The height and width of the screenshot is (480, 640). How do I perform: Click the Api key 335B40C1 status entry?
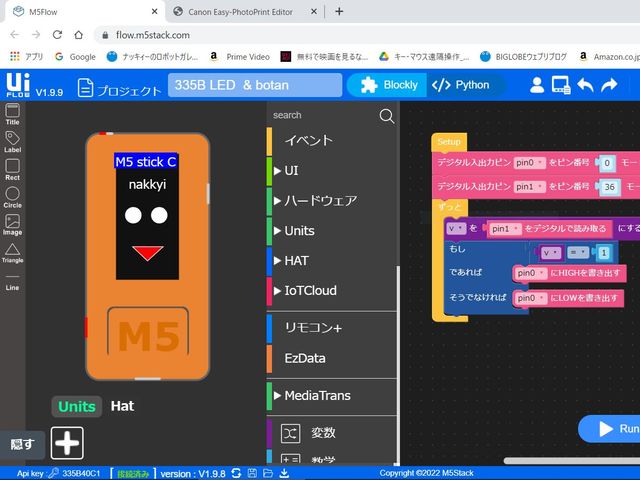[58, 473]
